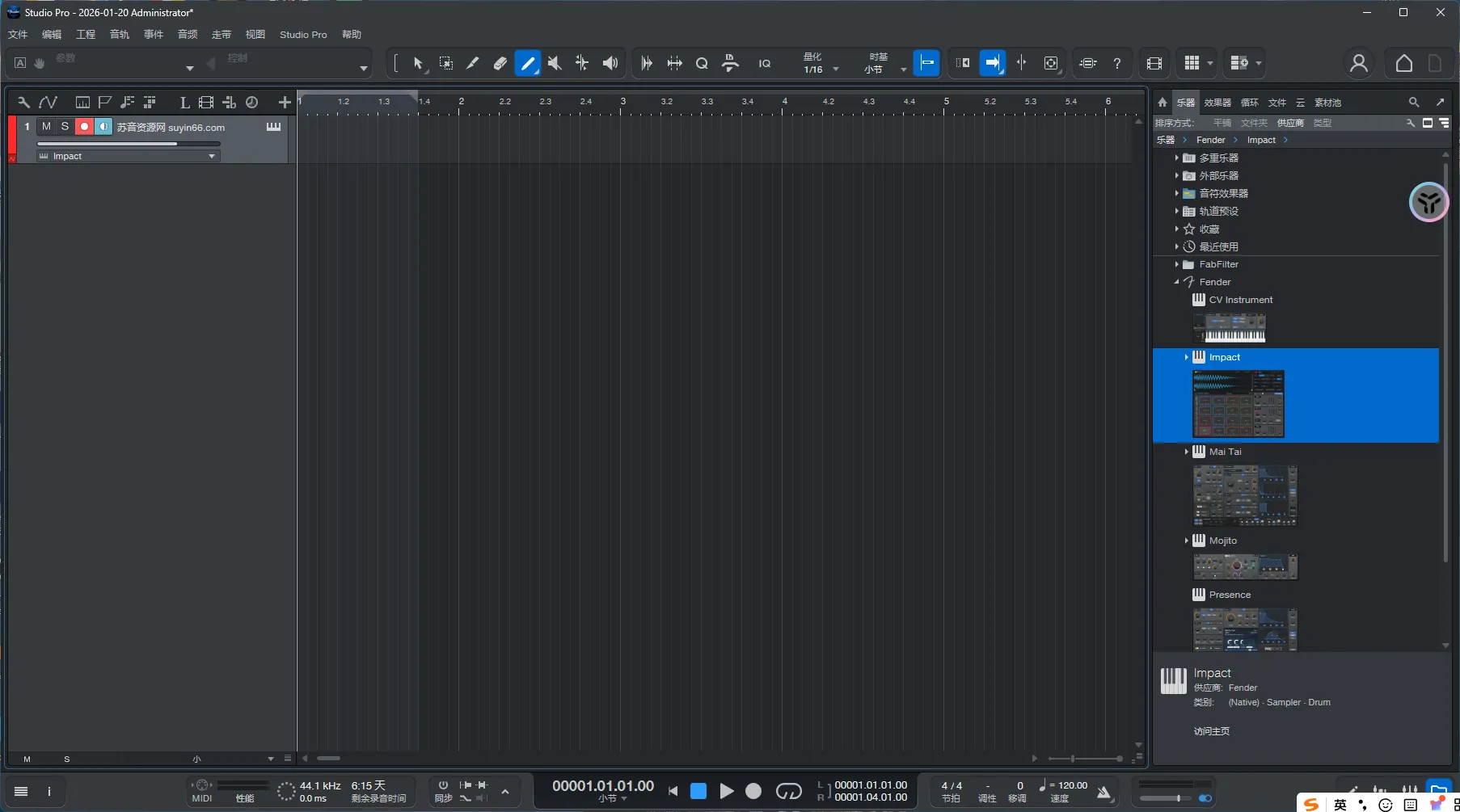Screen dimensions: 1460x812
Task: Select the Arrow tool
Action: (419, 63)
